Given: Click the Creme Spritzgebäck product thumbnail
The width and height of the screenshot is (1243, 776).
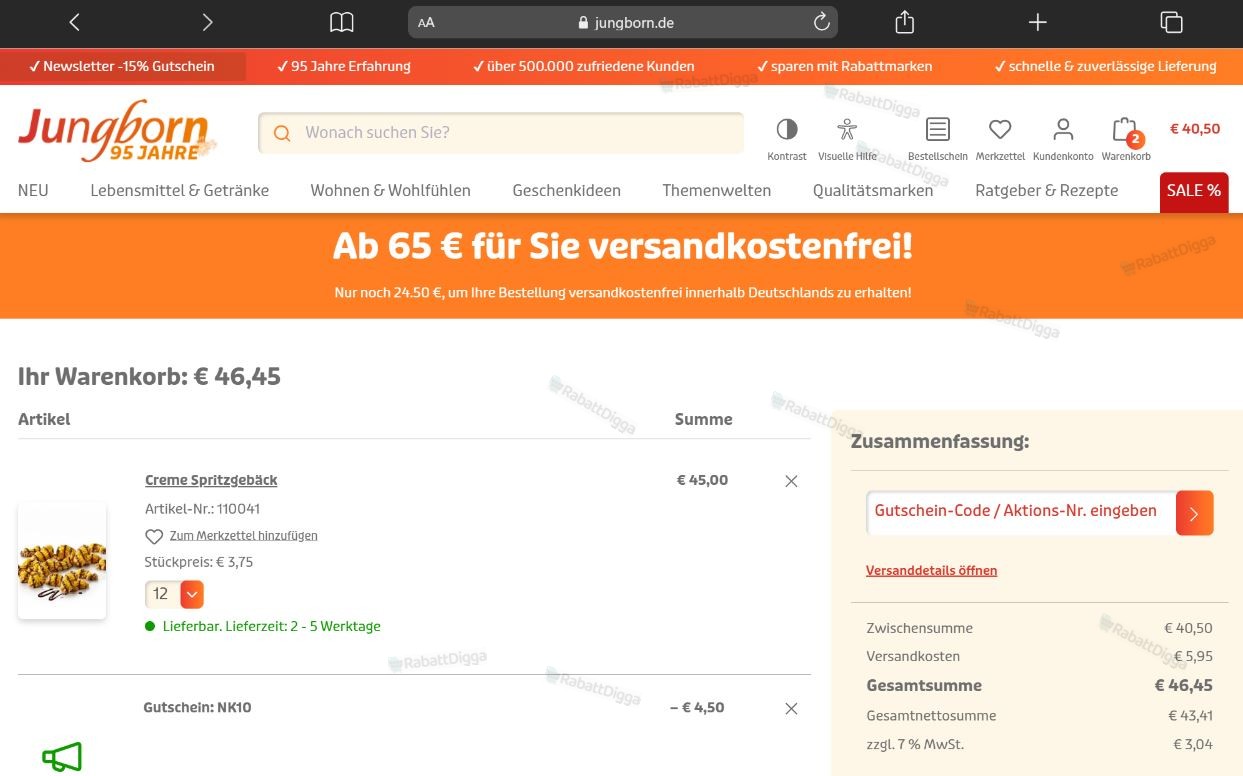Looking at the screenshot, I should (x=62, y=561).
